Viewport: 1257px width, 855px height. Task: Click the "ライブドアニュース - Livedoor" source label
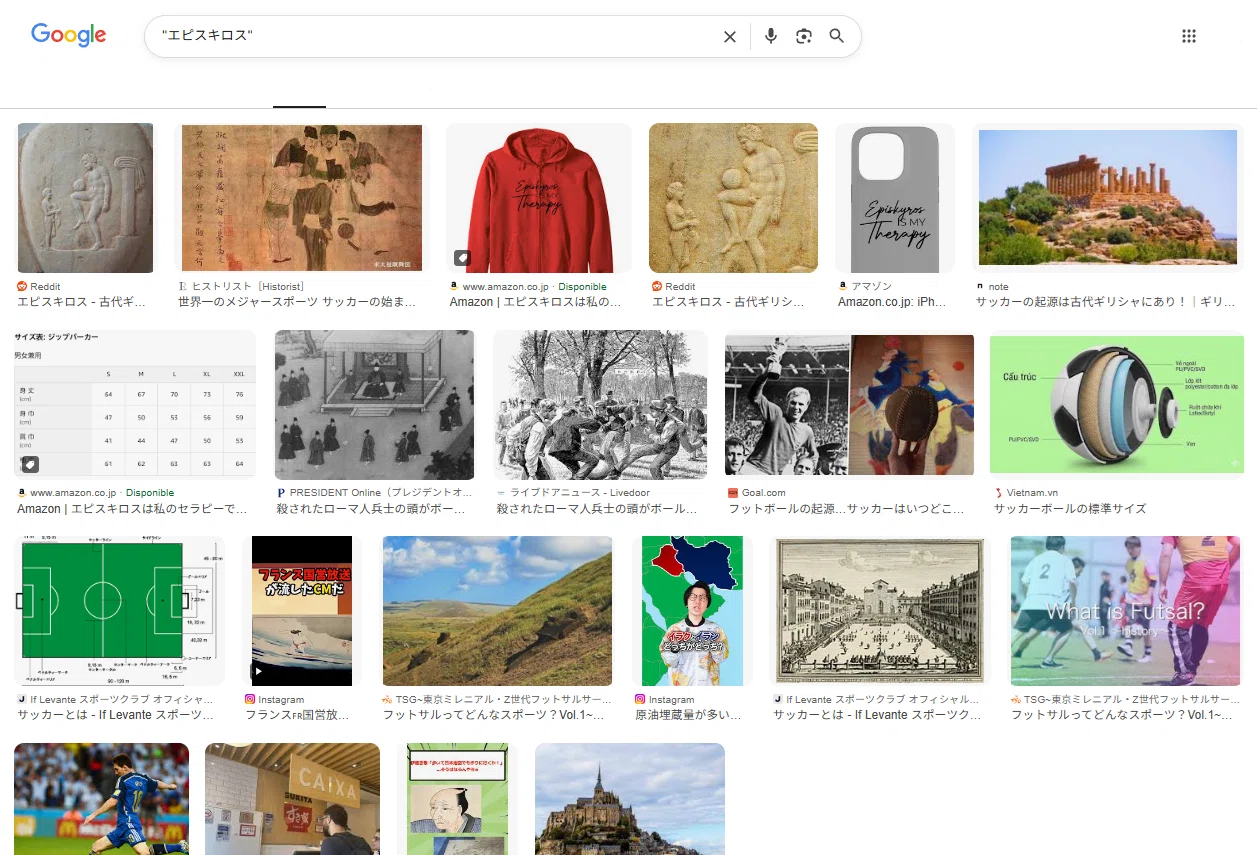pos(579,493)
